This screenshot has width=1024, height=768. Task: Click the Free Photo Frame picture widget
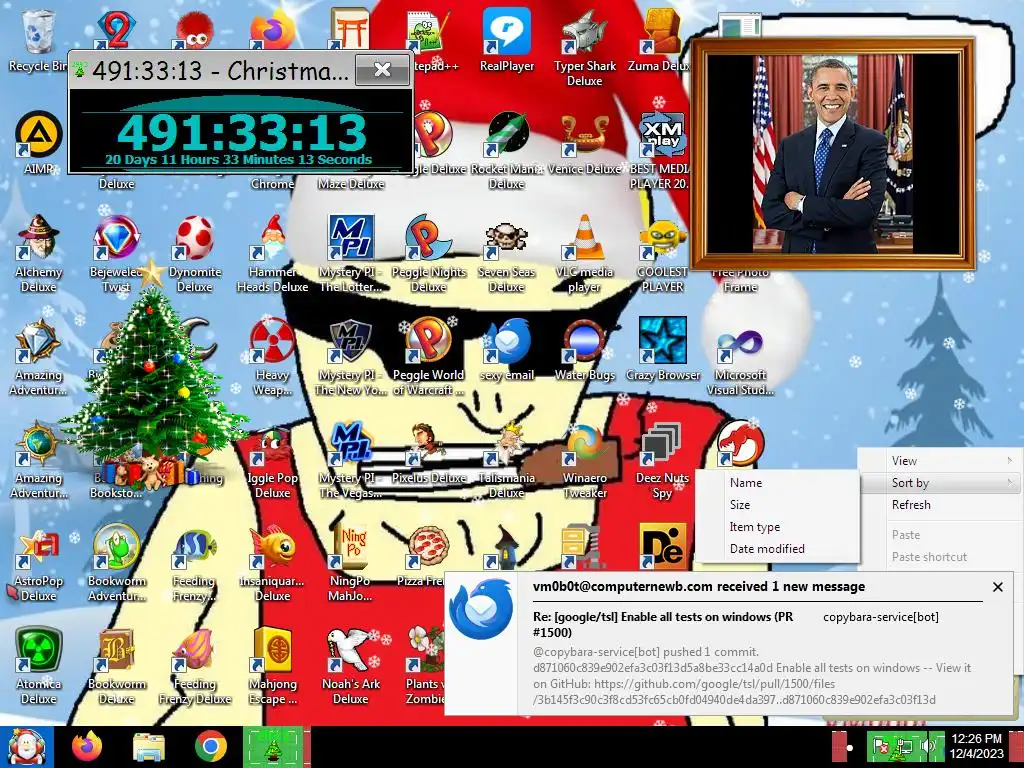[833, 154]
